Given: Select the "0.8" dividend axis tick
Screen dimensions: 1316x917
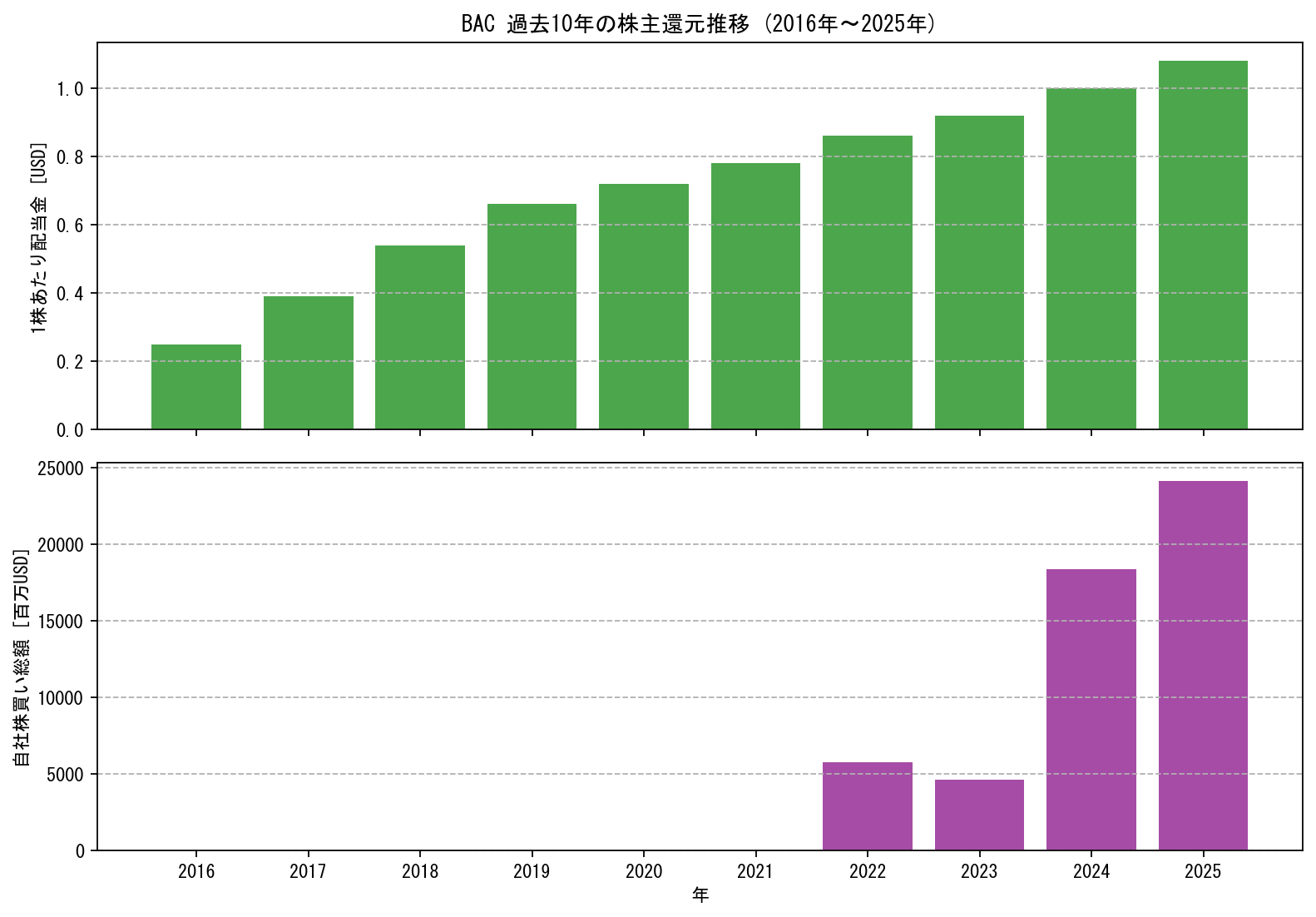Looking at the screenshot, I should coord(71,157).
